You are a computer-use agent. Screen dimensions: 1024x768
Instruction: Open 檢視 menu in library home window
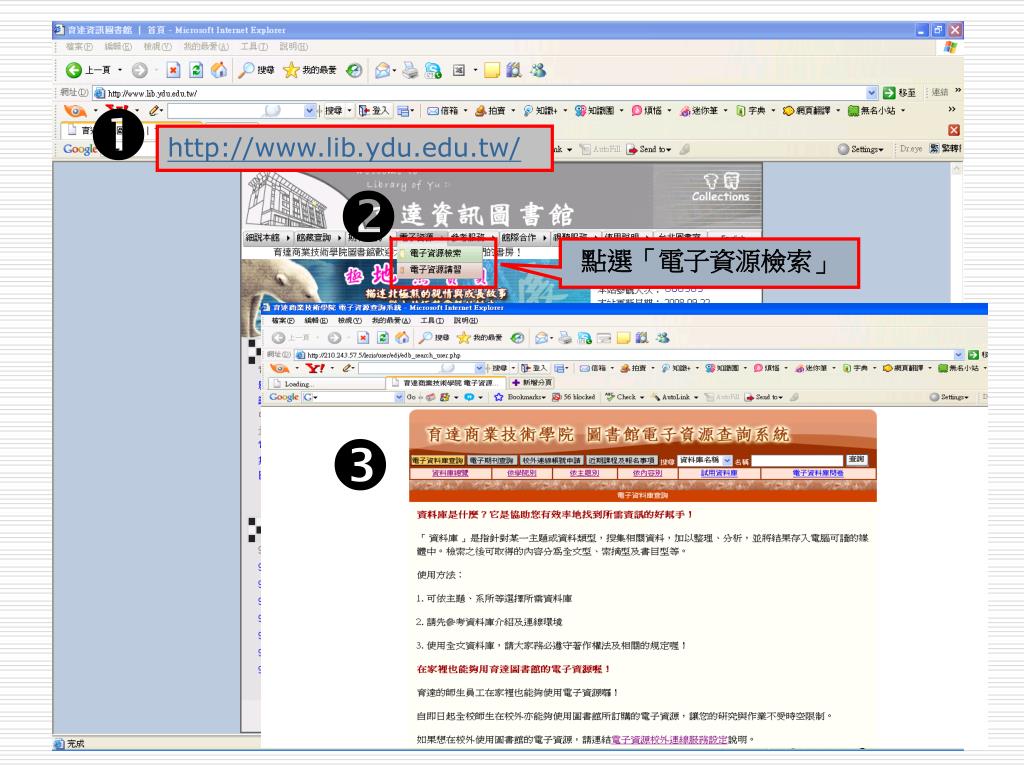tap(157, 47)
